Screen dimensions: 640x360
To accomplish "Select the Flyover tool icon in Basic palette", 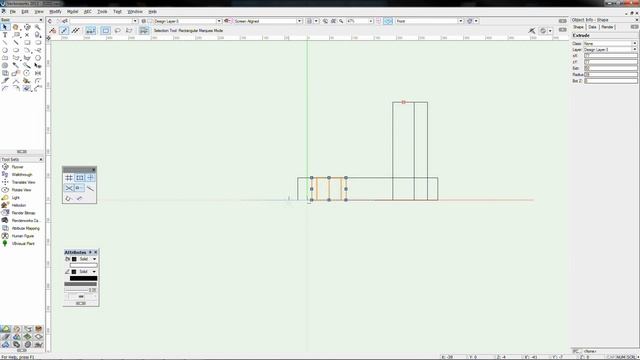I will [x=27, y=27].
